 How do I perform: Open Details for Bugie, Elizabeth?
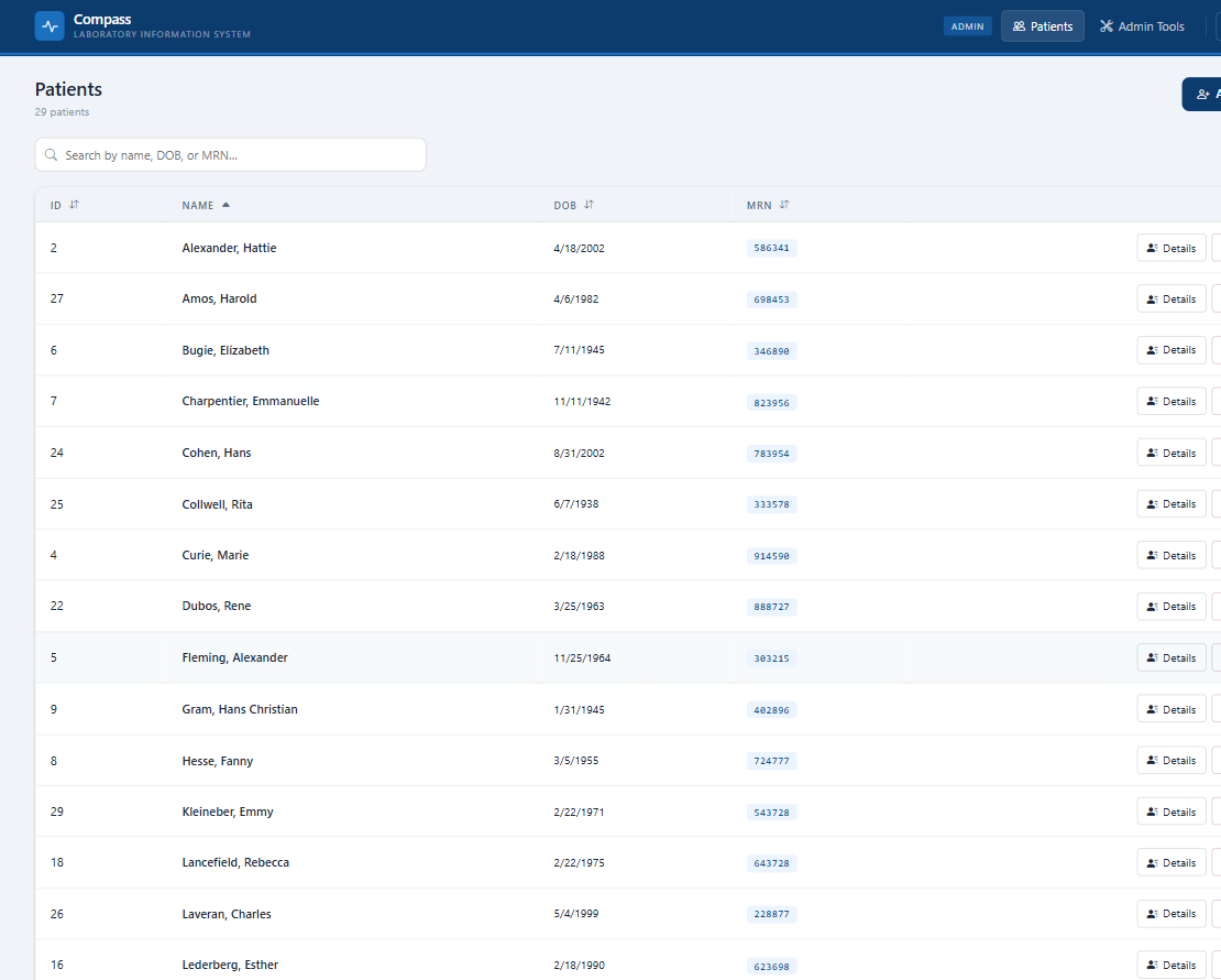[x=1171, y=350]
